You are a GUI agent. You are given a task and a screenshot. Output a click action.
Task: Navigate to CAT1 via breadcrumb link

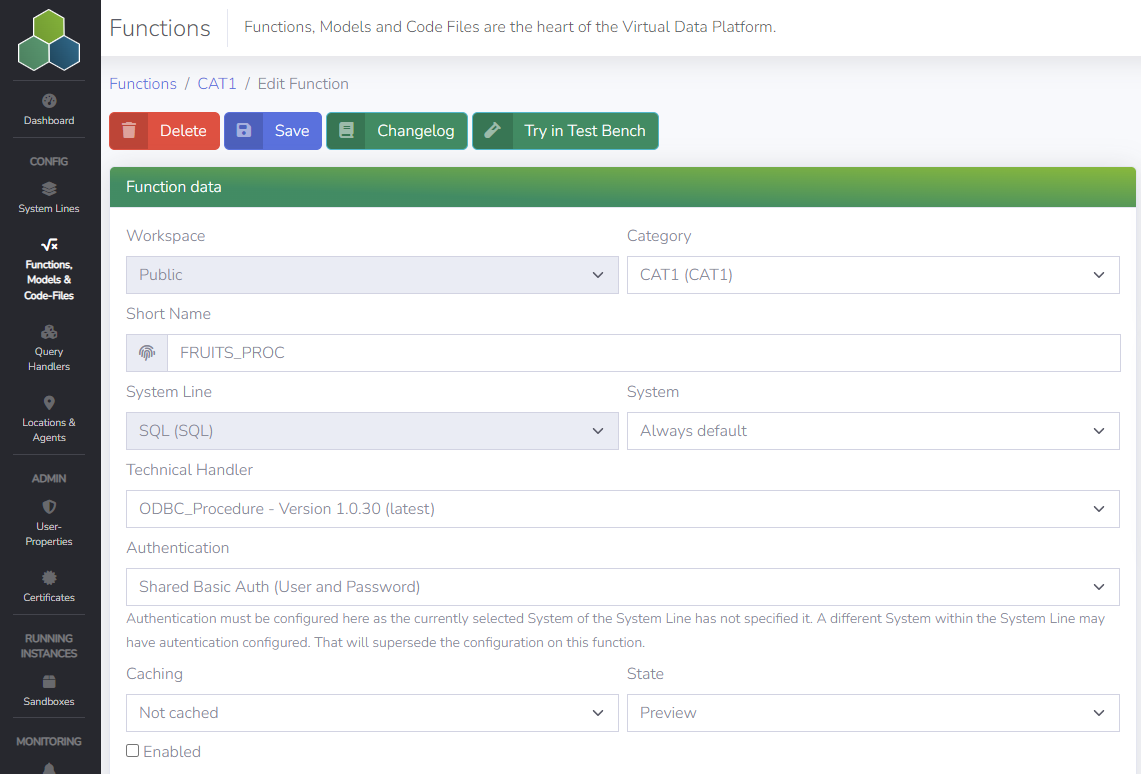click(217, 83)
